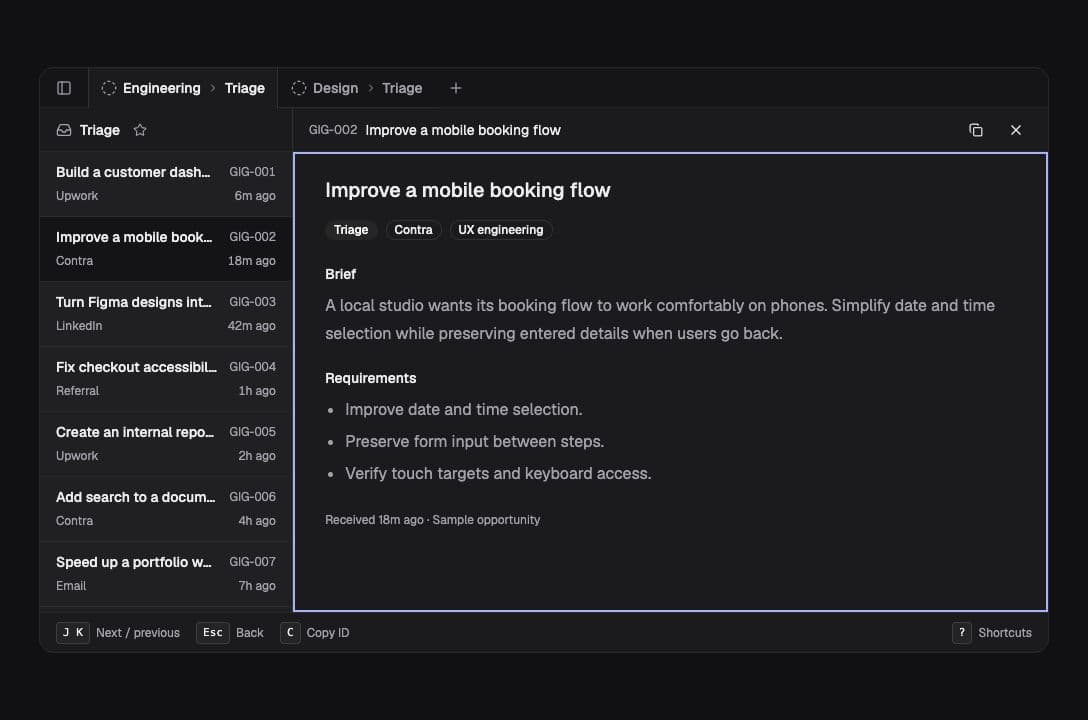Open Create an internal report gig GIG-005
This screenshot has height=720, width=1088.
[x=166, y=444]
